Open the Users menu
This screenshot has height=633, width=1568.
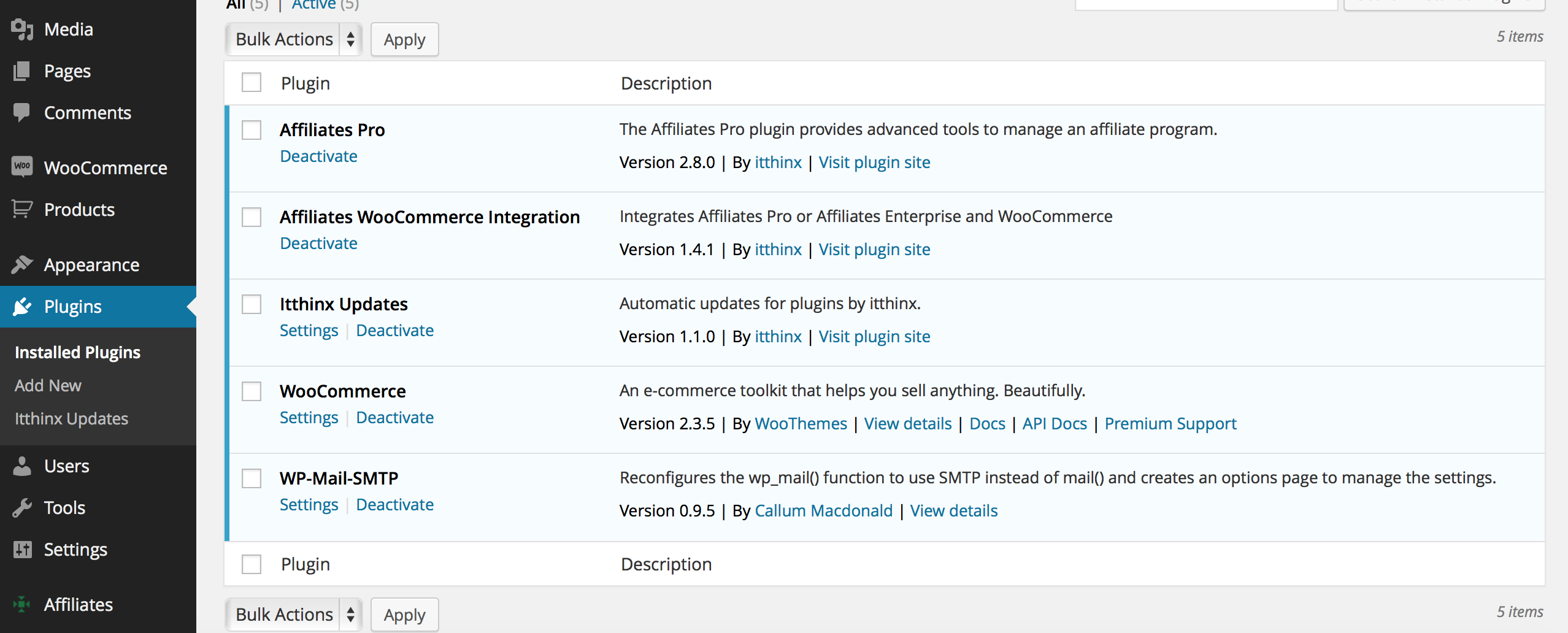(98, 466)
